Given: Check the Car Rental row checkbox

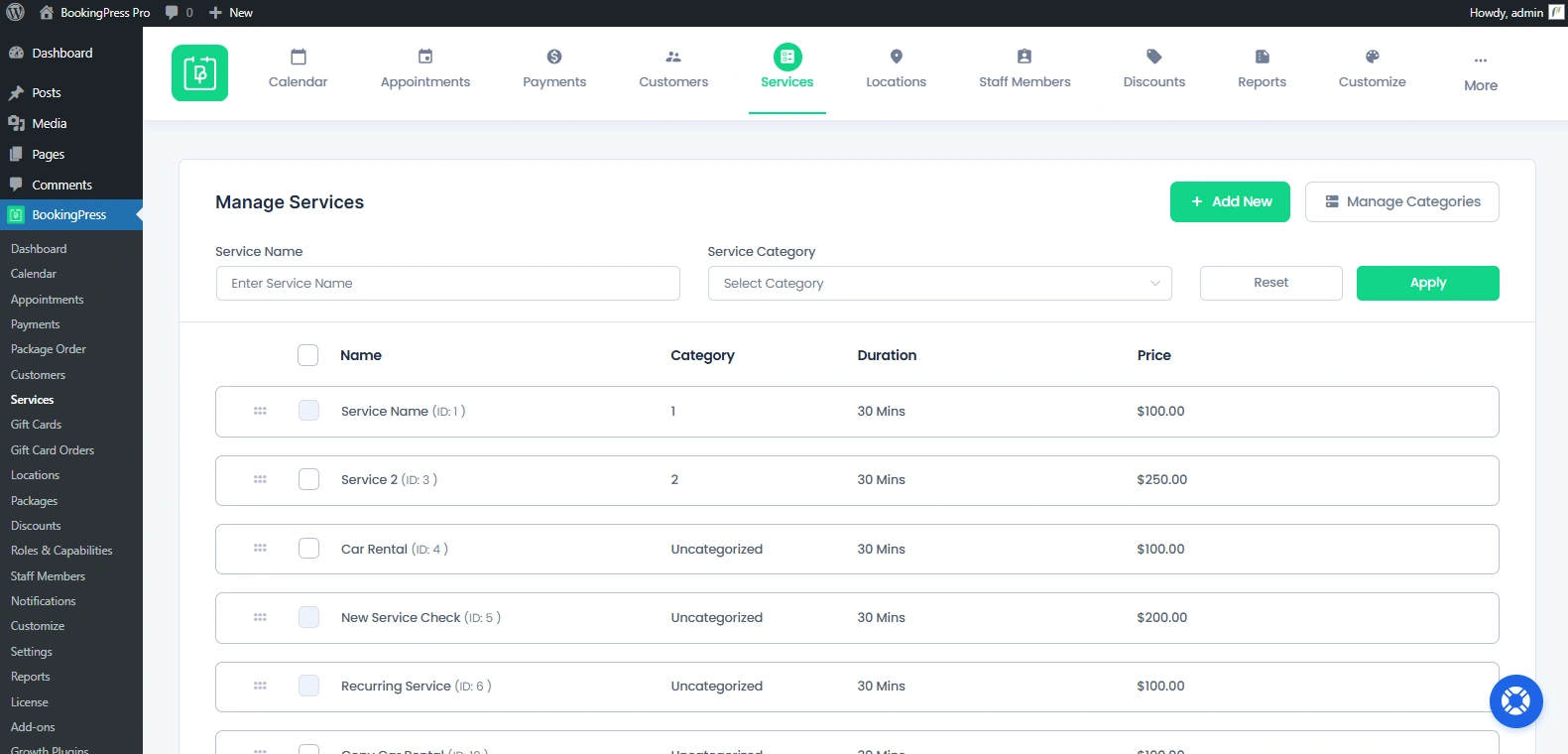Looking at the screenshot, I should [308, 548].
